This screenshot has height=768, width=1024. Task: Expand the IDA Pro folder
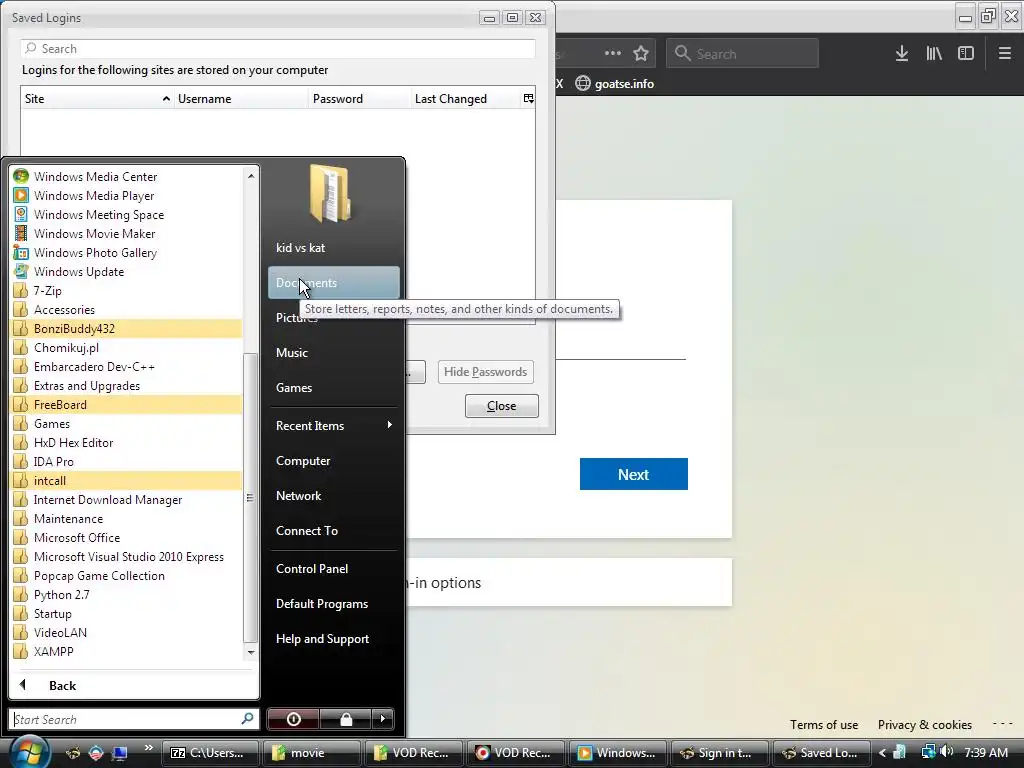(x=127, y=461)
